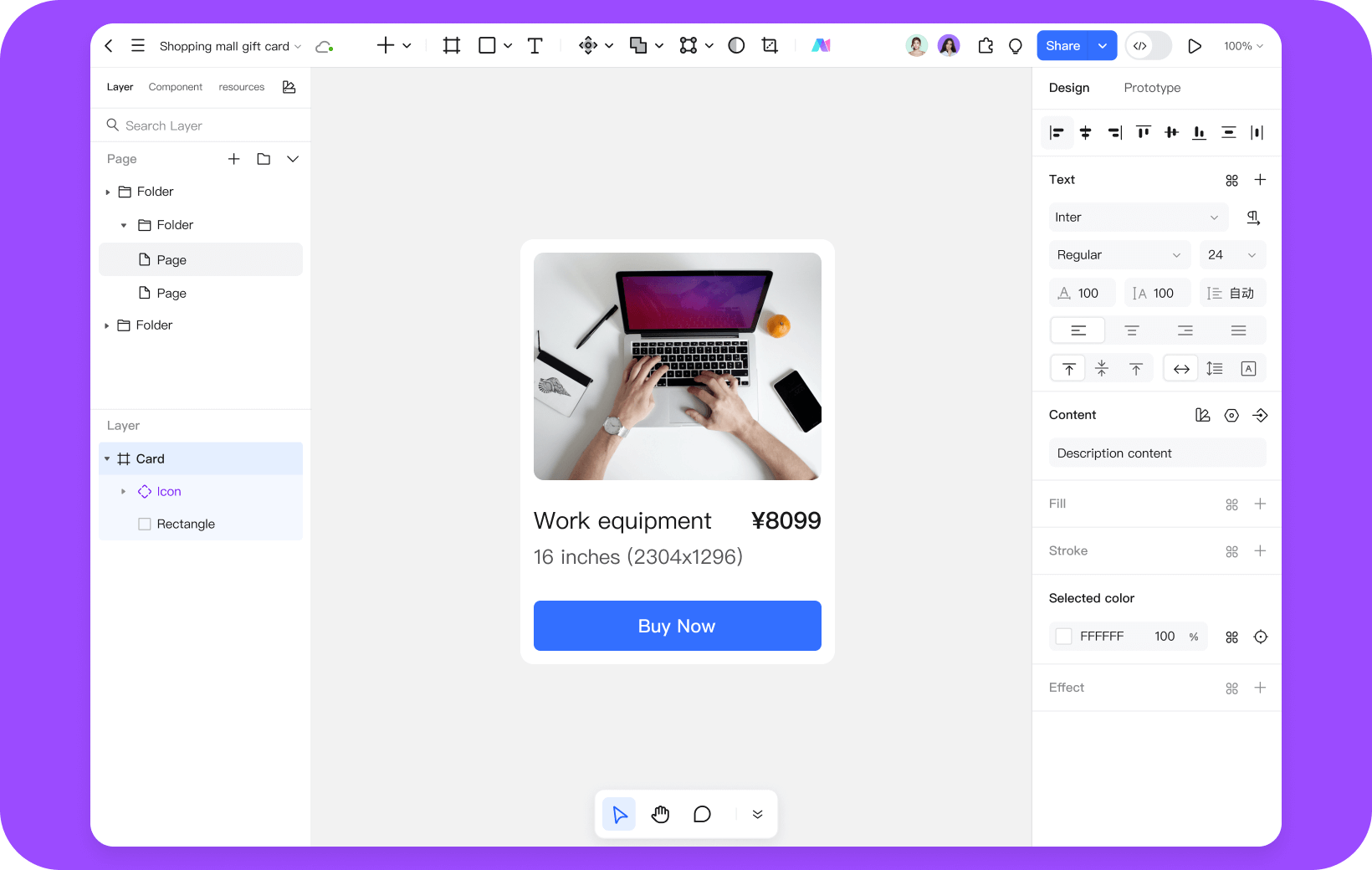Click the Search Layer field
Image resolution: width=1372 pixels, height=870 pixels.
[x=201, y=125]
